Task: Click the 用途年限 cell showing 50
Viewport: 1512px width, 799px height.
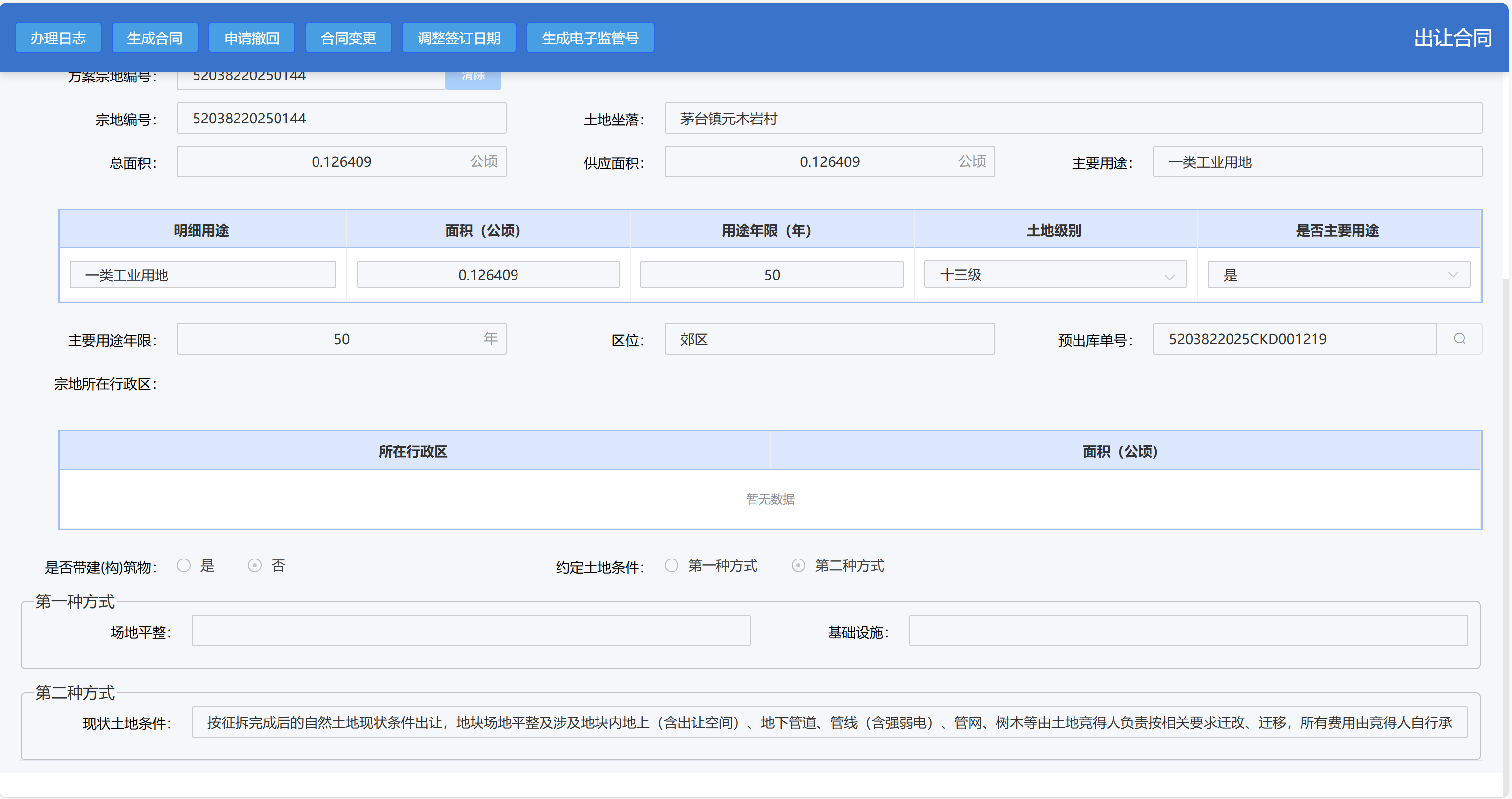Action: point(771,275)
